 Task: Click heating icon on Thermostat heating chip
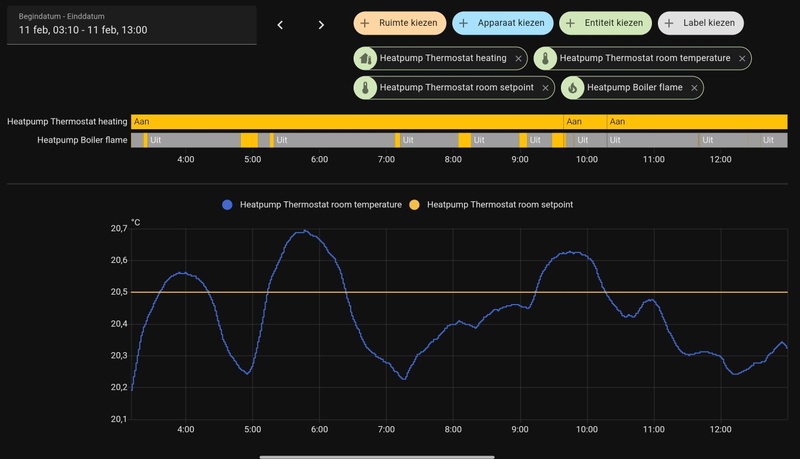point(365,59)
